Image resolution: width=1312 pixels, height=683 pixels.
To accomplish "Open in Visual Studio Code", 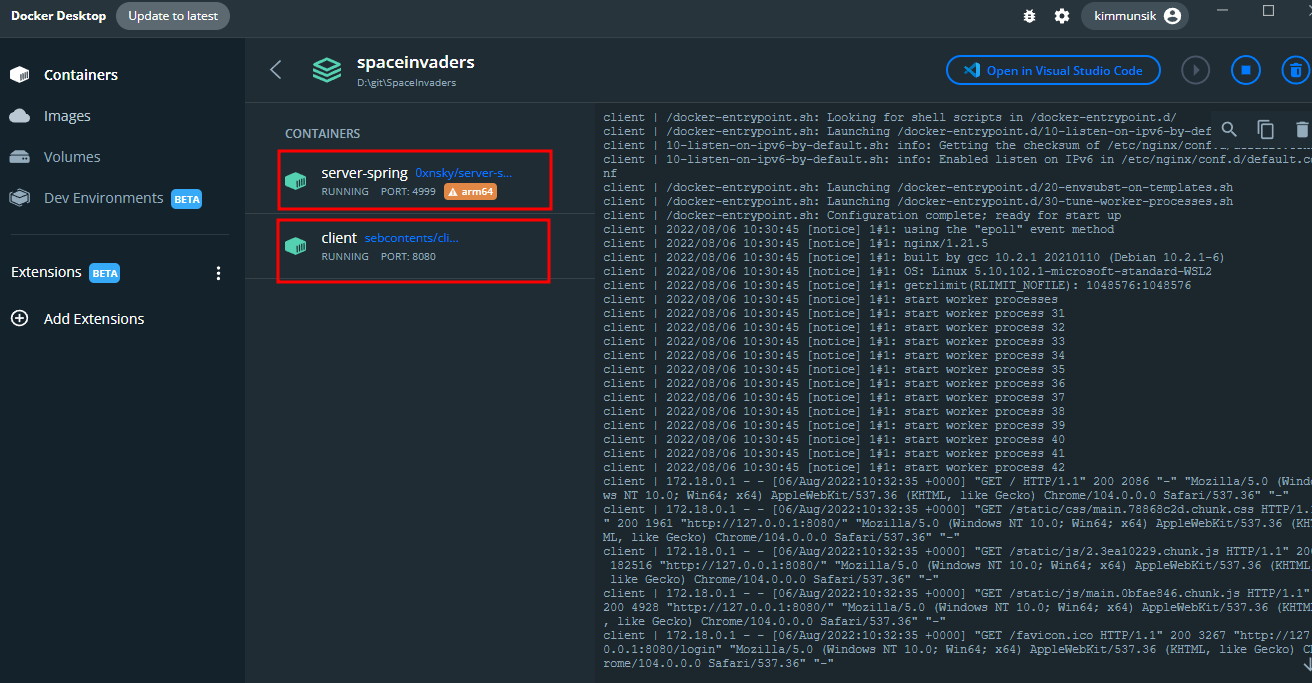I will 1054,70.
